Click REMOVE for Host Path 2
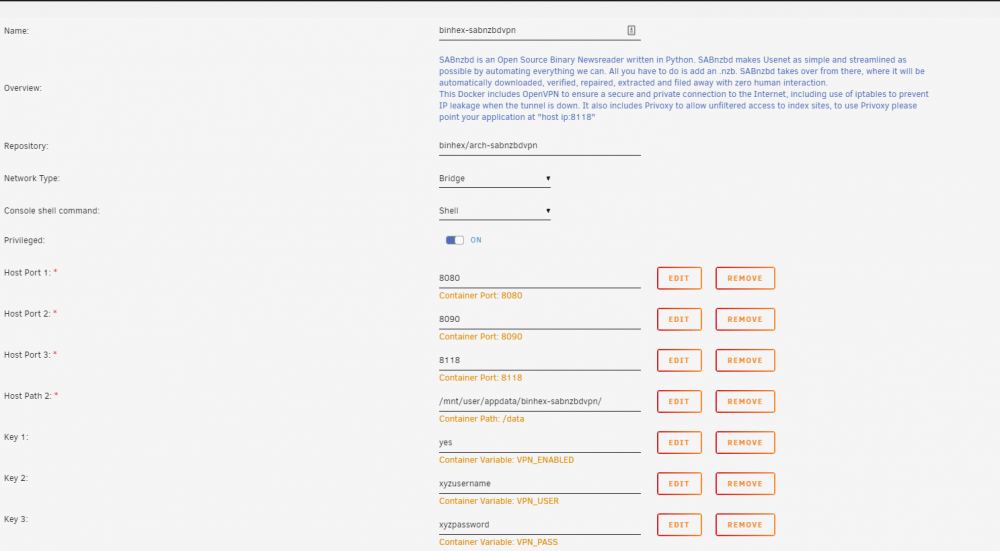 click(745, 402)
